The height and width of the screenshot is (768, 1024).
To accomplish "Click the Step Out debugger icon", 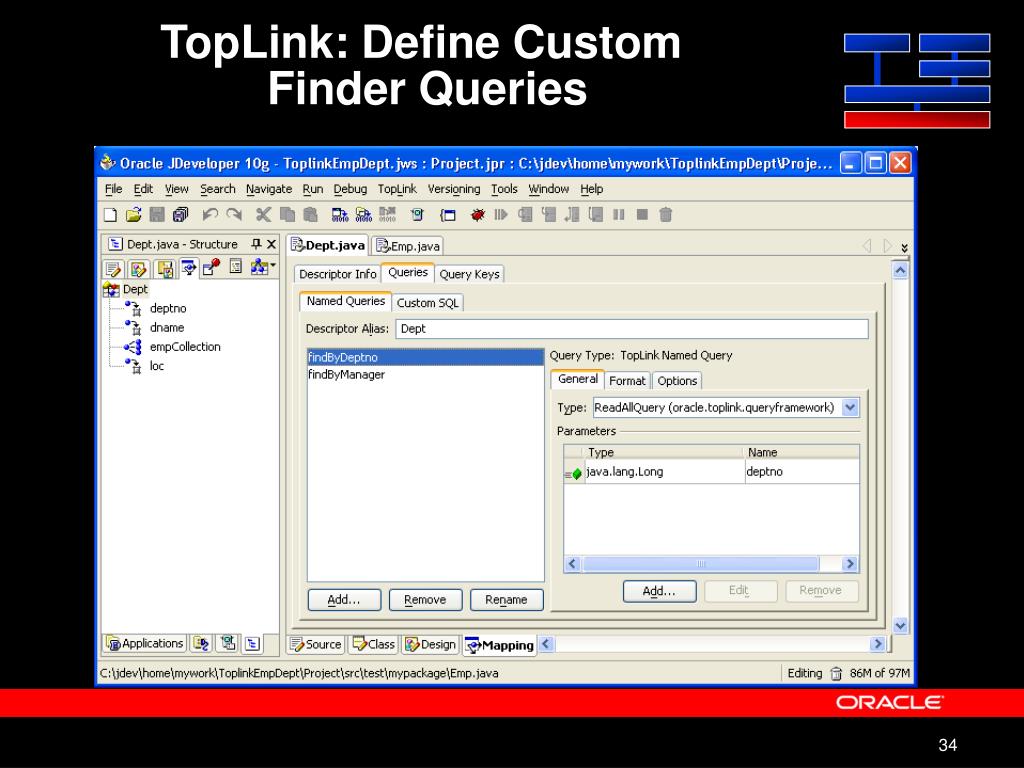I will (x=572, y=215).
